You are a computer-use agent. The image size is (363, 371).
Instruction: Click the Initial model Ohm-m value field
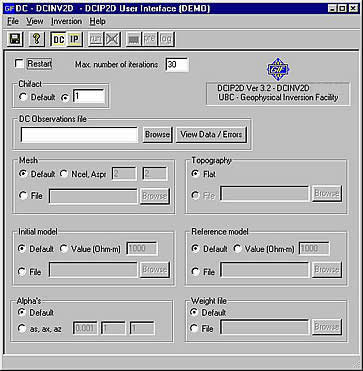(142, 249)
